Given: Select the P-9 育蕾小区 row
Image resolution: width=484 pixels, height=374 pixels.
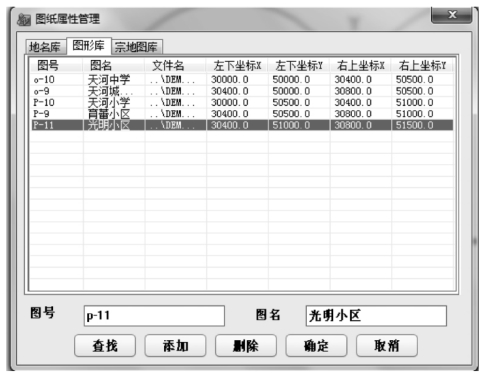Looking at the screenshot, I should pos(242,114).
